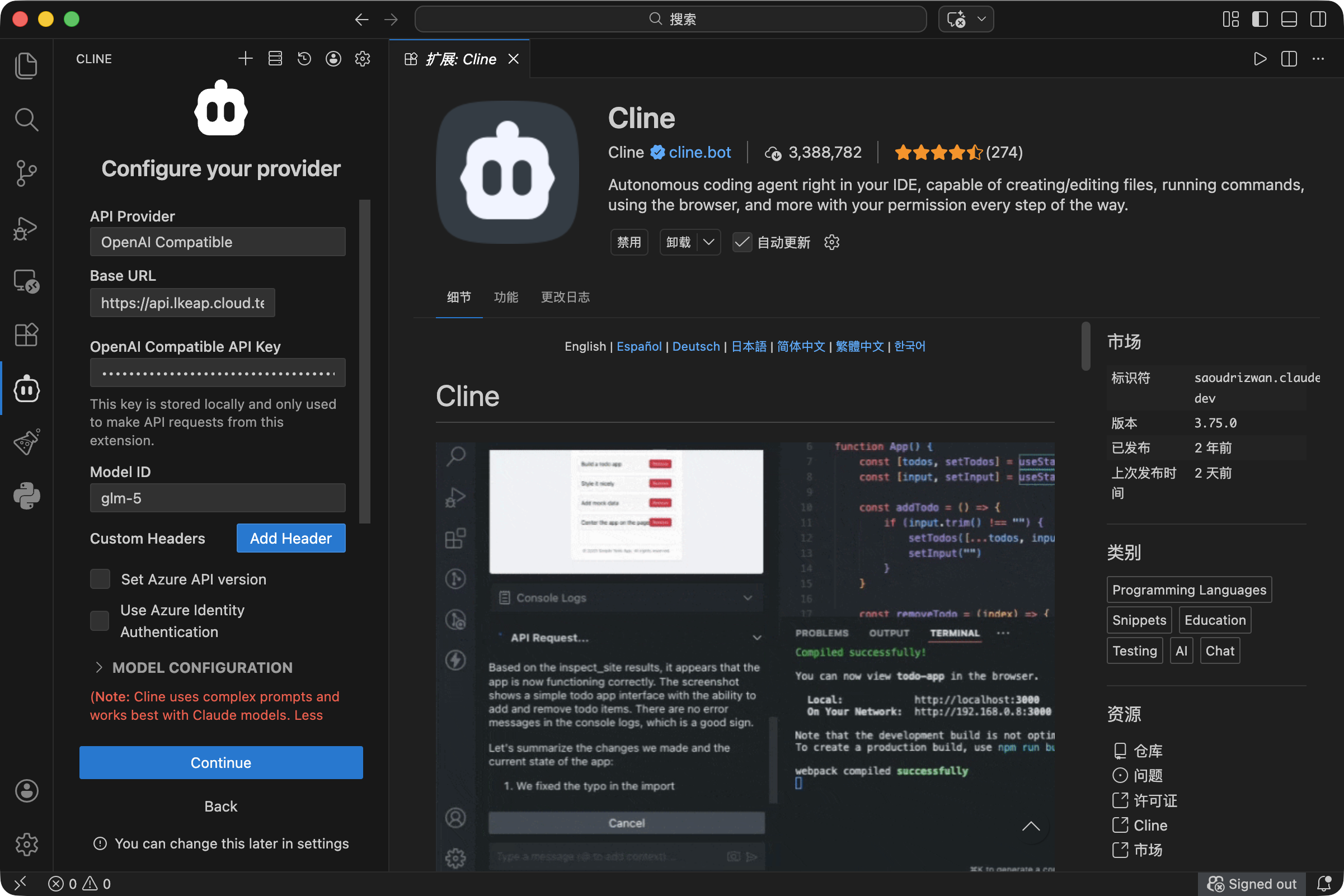Viewport: 1344px width, 896px height.
Task: Click the blue Continue button
Action: pos(220,762)
